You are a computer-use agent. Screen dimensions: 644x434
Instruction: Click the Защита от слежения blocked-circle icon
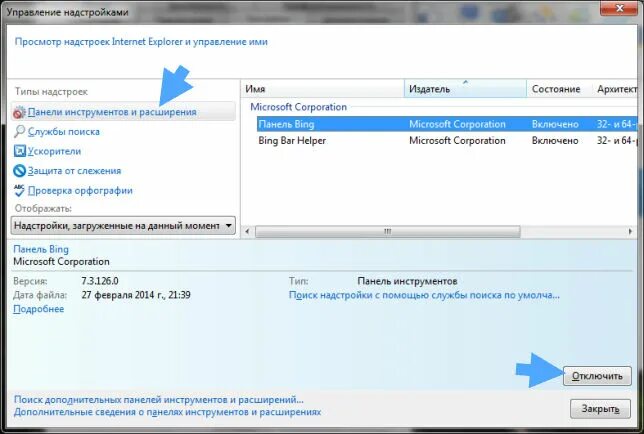[x=19, y=171]
